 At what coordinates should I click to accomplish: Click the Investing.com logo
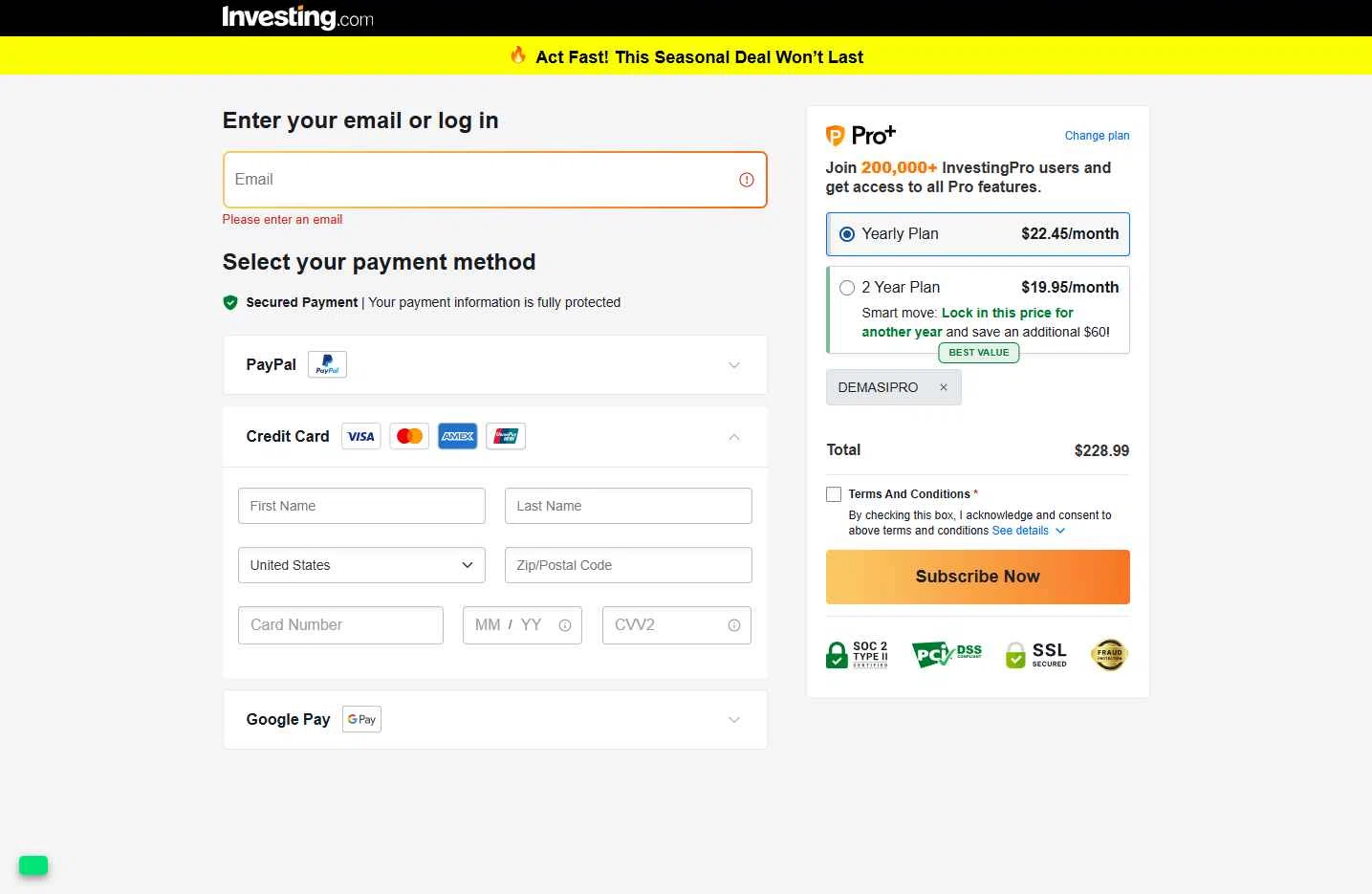click(x=297, y=17)
